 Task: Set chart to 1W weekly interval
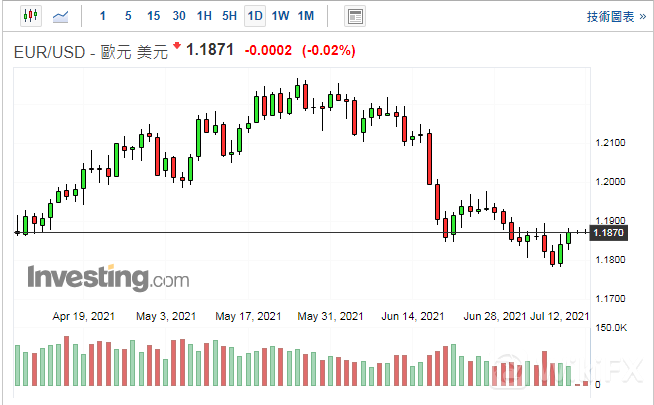[x=280, y=16]
